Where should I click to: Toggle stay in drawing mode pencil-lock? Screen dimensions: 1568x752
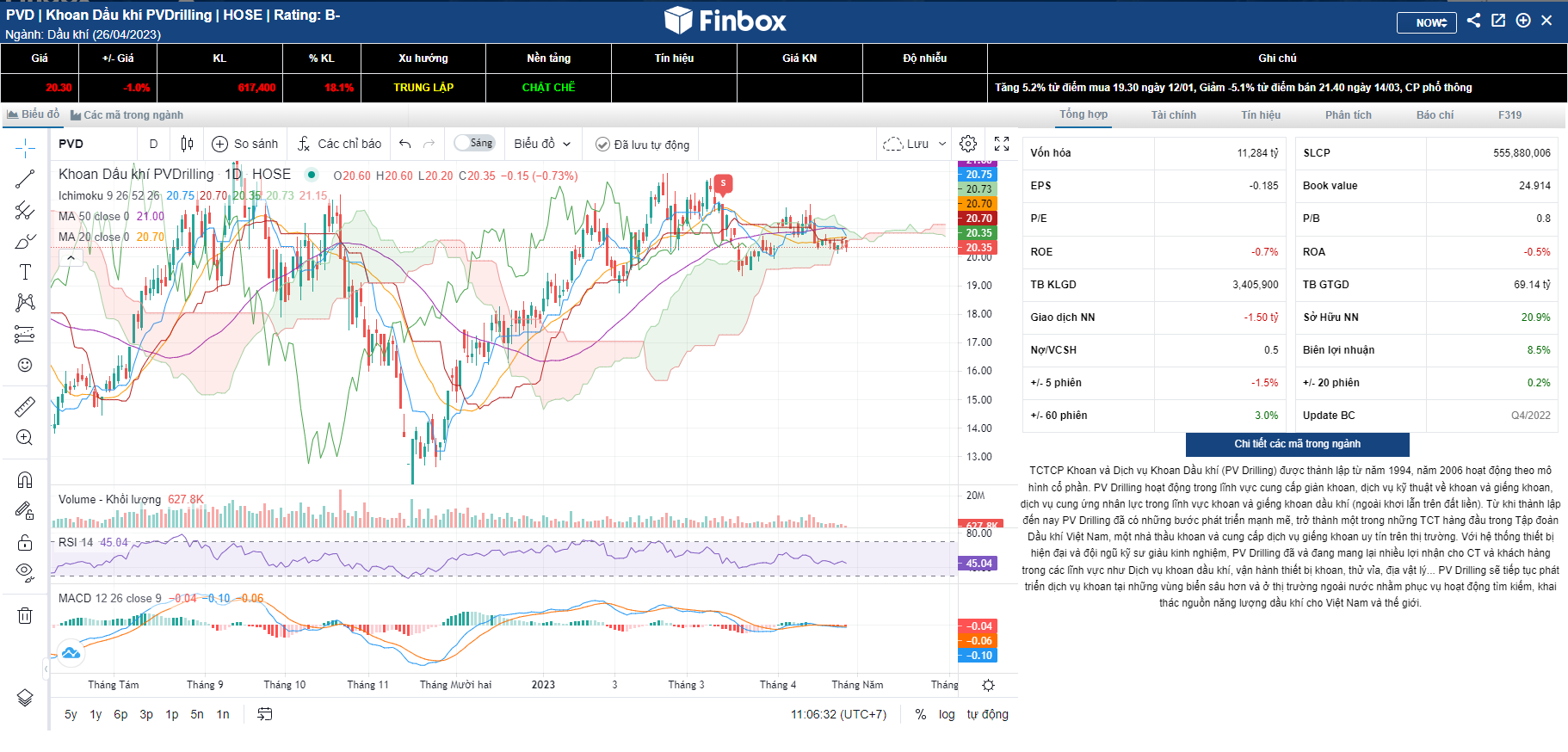pos(25,511)
